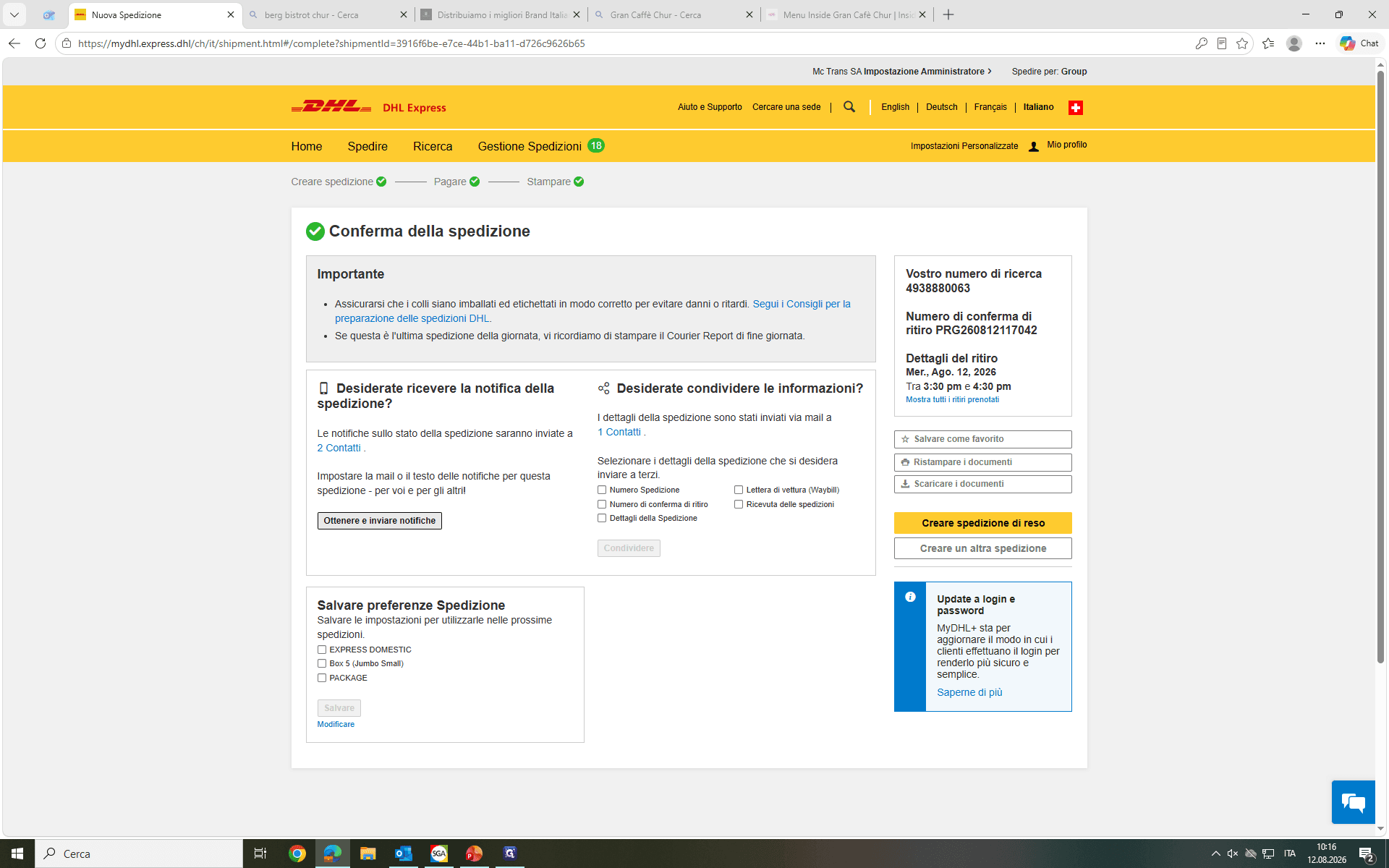Click browser refresh icon
Screen dimensions: 1389x868
(x=41, y=43)
